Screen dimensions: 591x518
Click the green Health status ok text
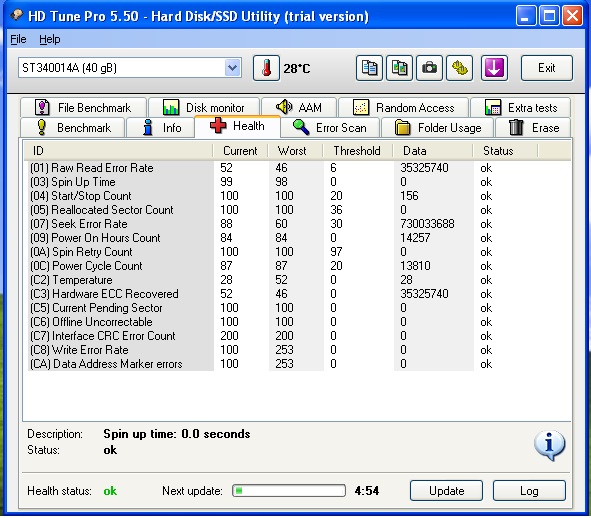(x=110, y=491)
